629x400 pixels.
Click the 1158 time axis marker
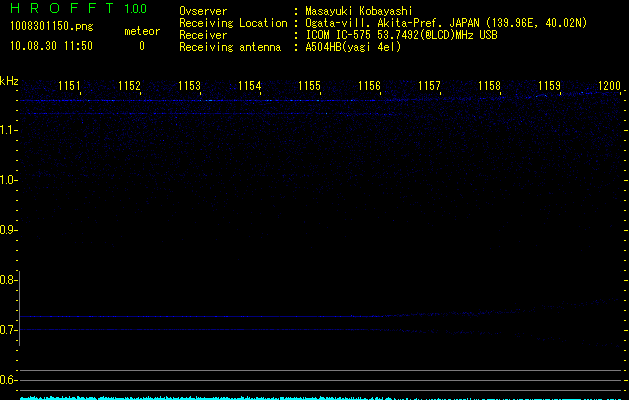[490, 86]
